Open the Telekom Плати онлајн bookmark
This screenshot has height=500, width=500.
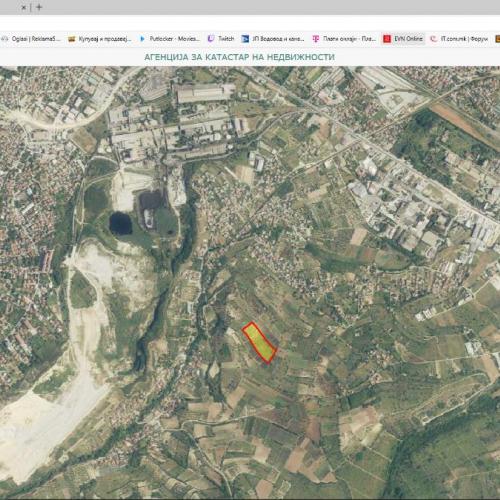pos(344,39)
